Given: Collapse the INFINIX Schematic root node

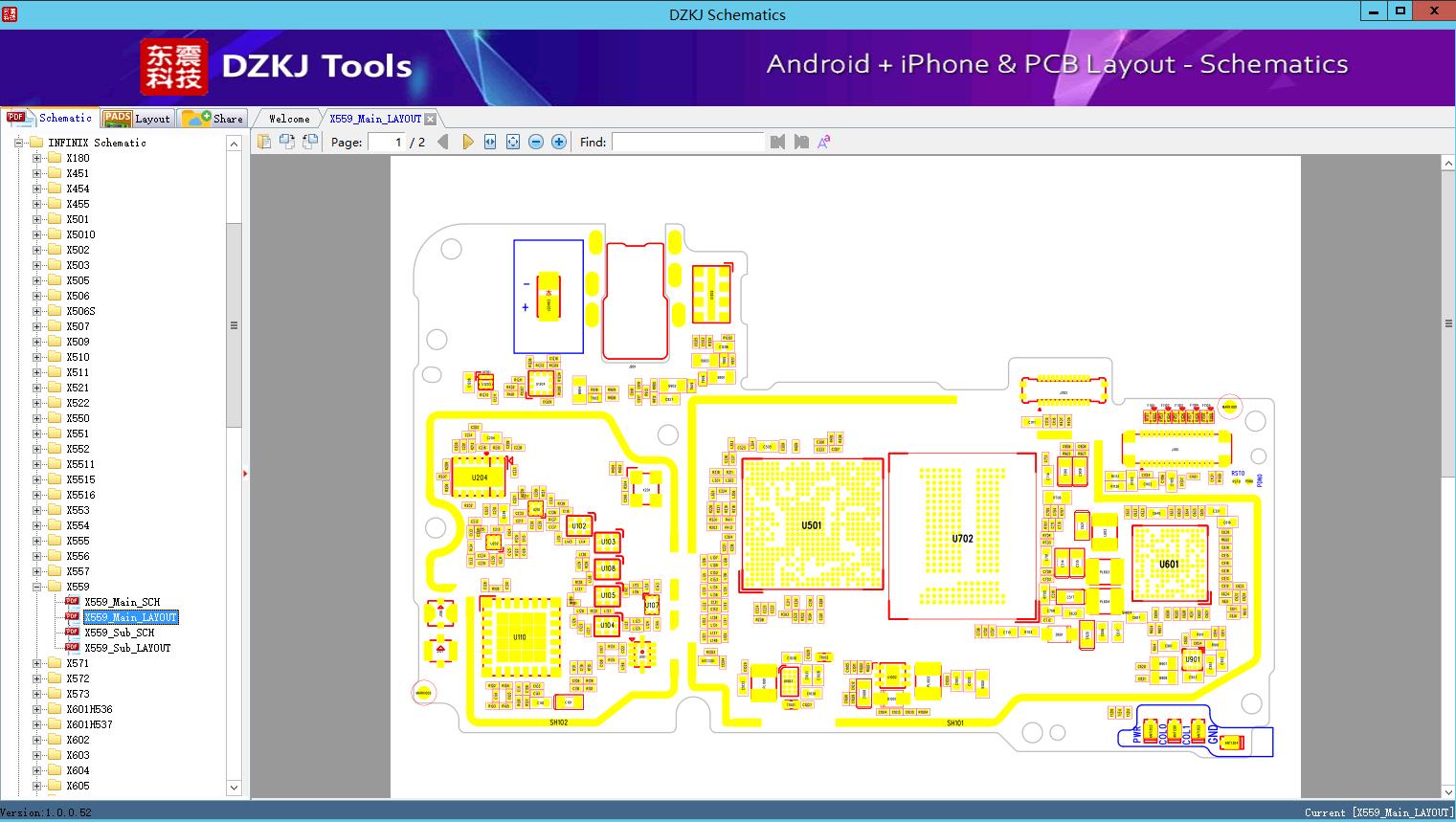Looking at the screenshot, I should tap(19, 143).
